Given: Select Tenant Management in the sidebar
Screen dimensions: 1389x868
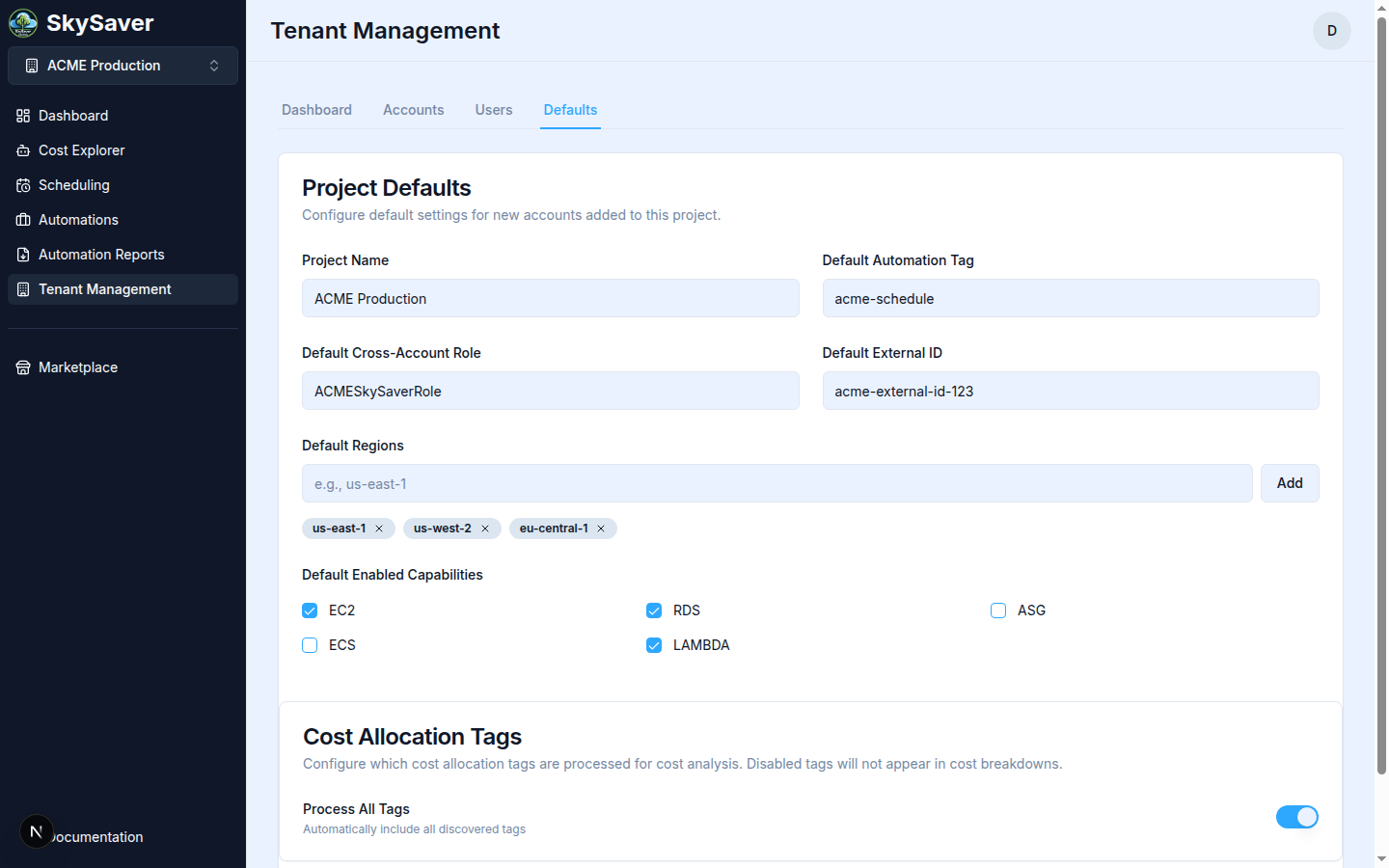Looking at the screenshot, I should point(104,288).
